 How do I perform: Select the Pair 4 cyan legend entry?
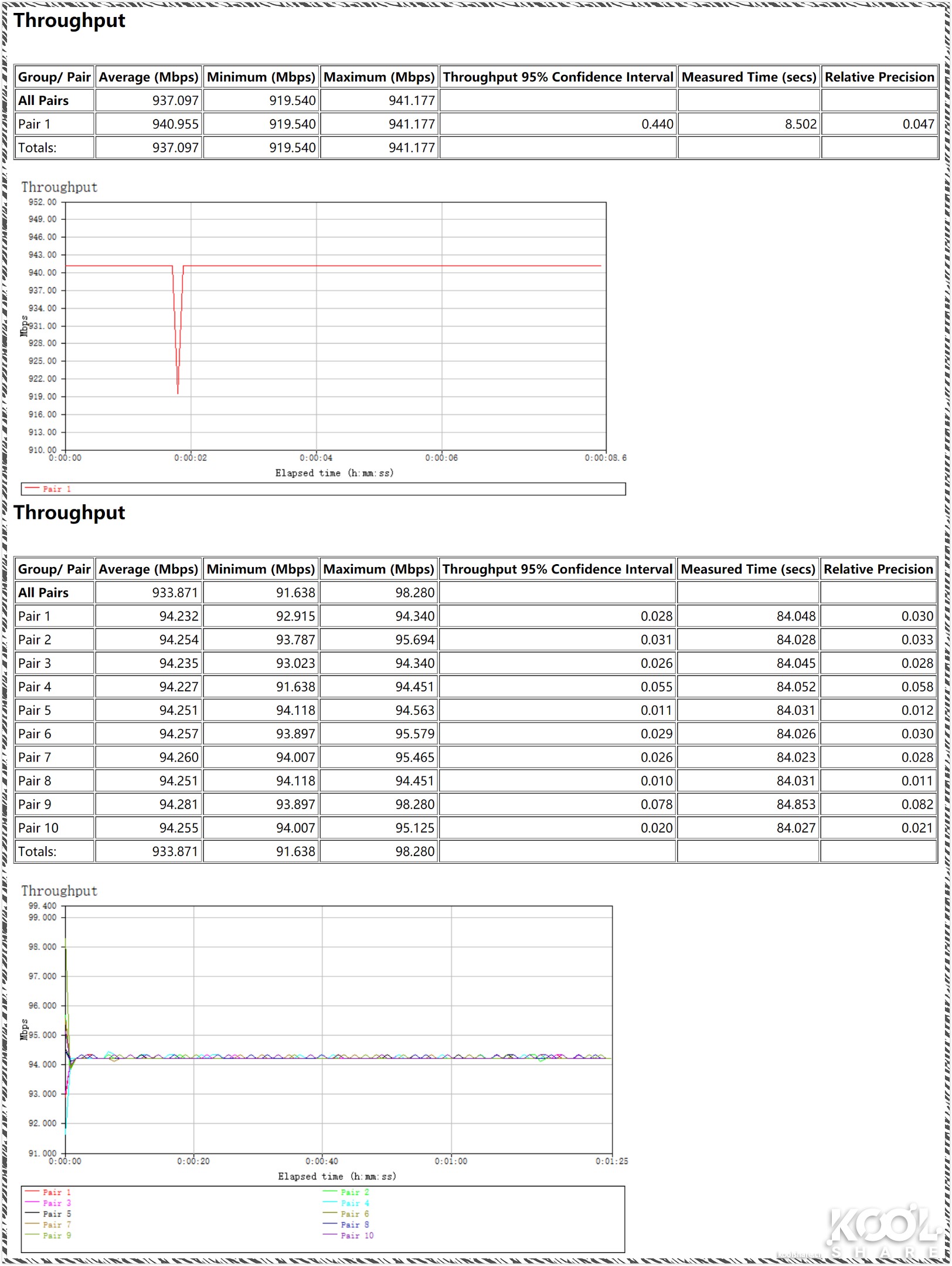tap(354, 1203)
